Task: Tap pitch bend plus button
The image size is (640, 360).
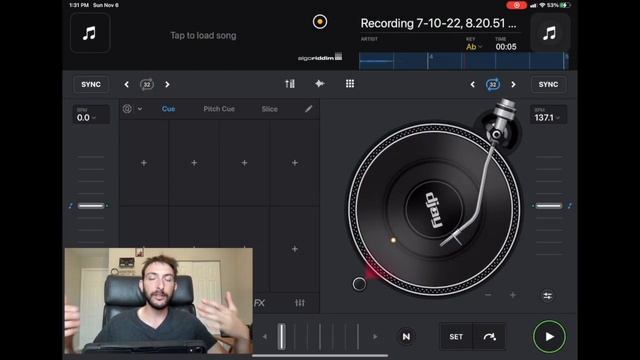Action: (513, 295)
